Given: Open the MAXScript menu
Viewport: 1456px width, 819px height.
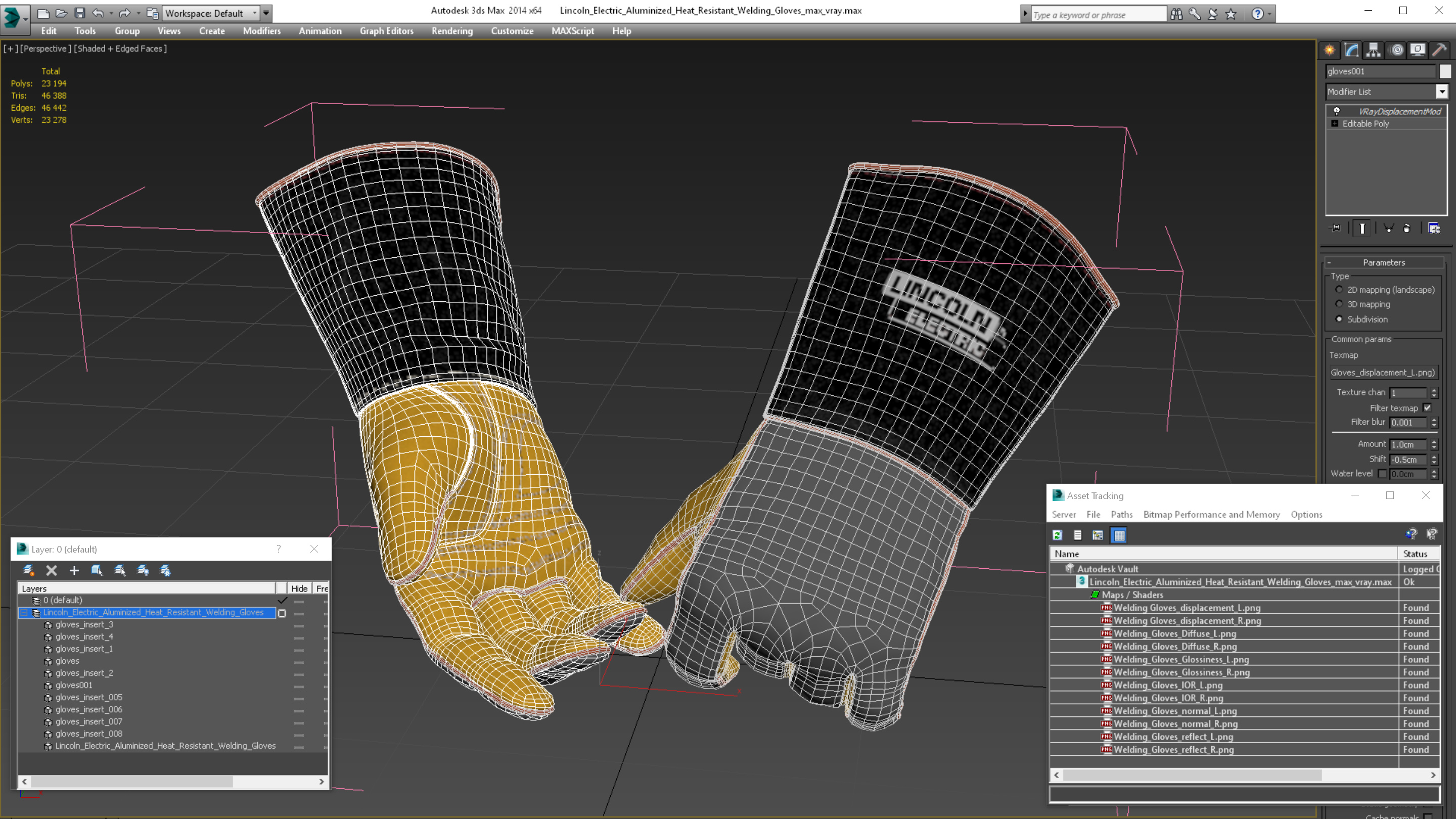Looking at the screenshot, I should (573, 31).
